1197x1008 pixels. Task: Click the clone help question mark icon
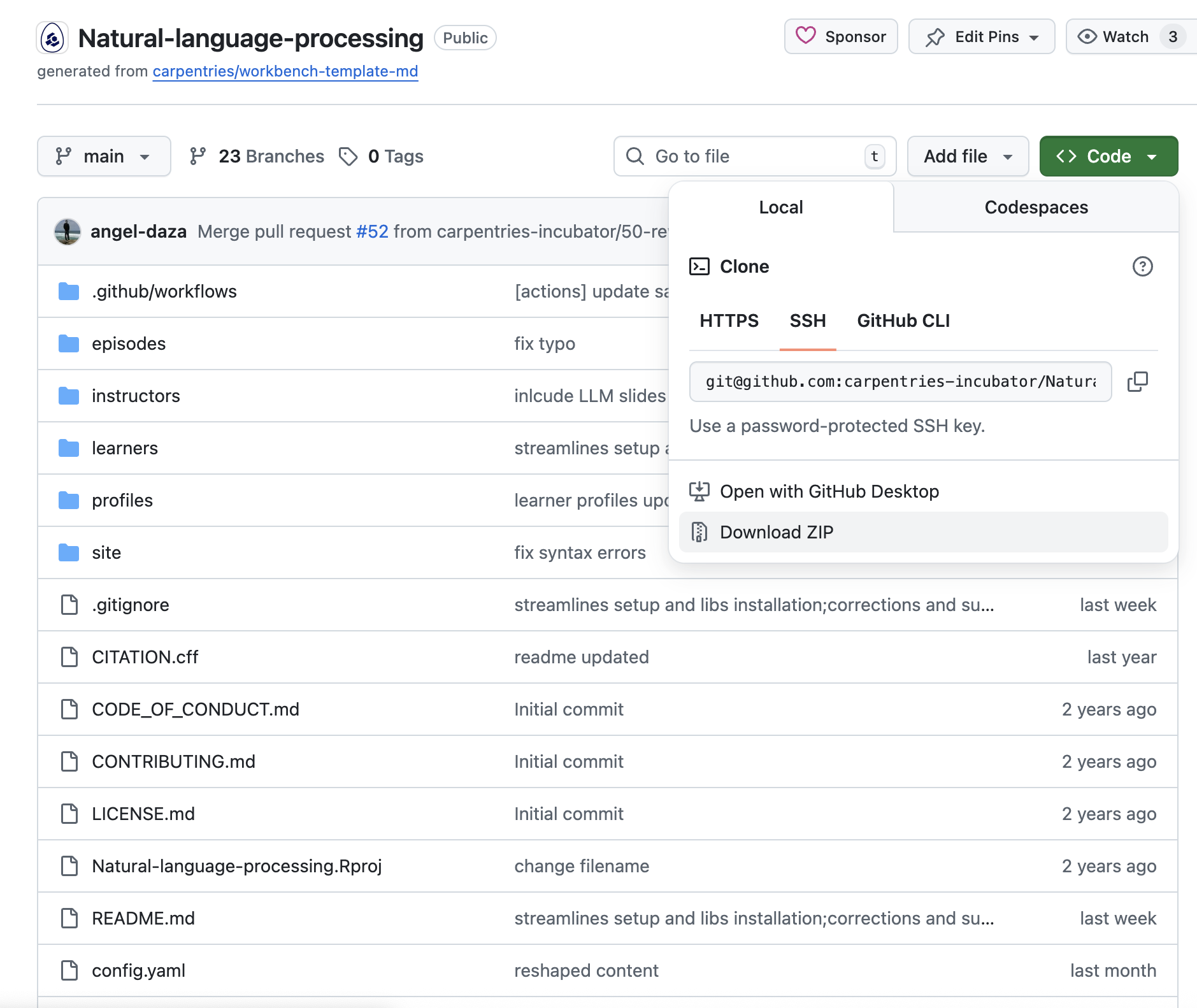click(1142, 266)
